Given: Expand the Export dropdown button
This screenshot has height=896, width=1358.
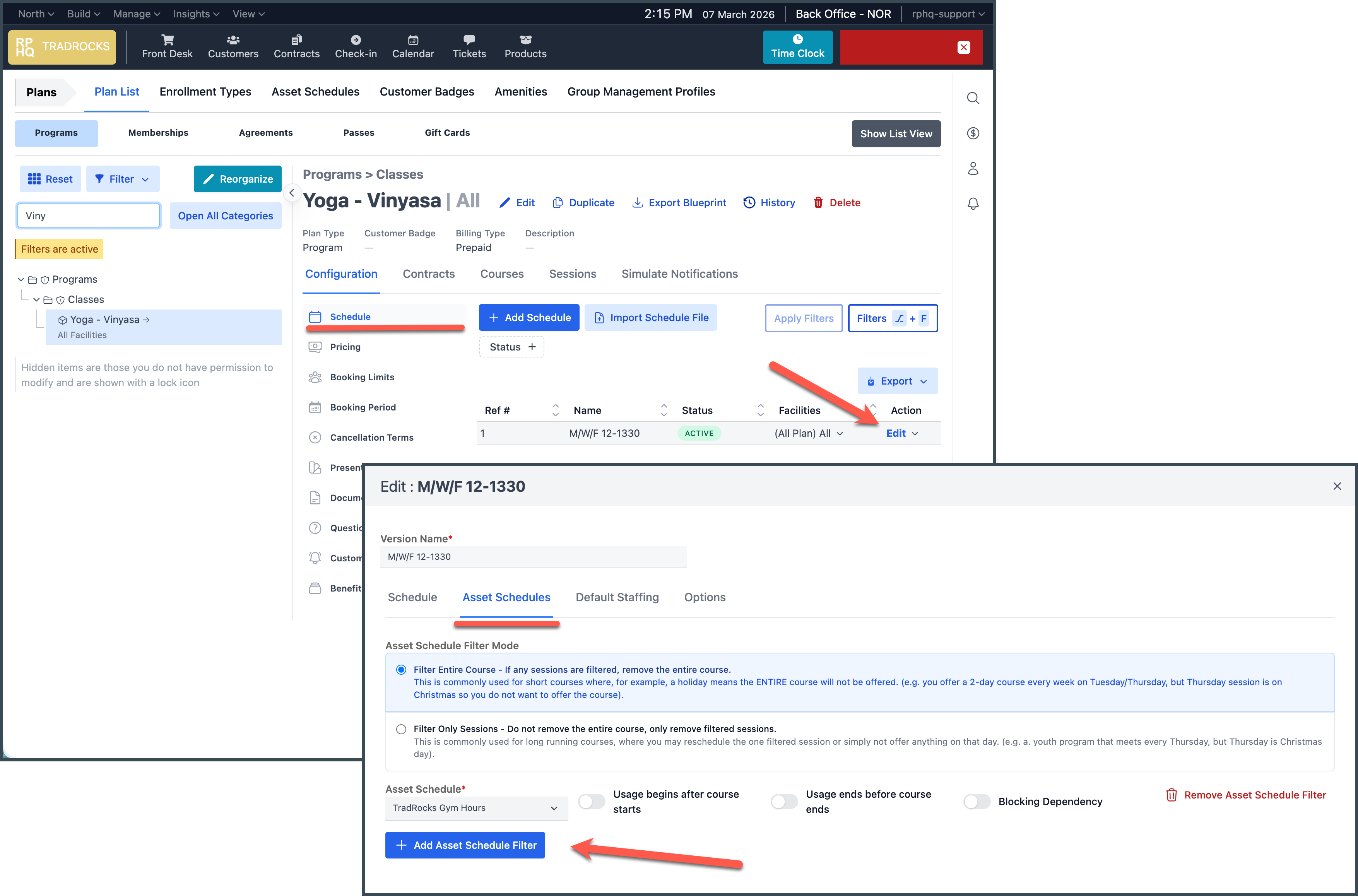Looking at the screenshot, I should 897,381.
